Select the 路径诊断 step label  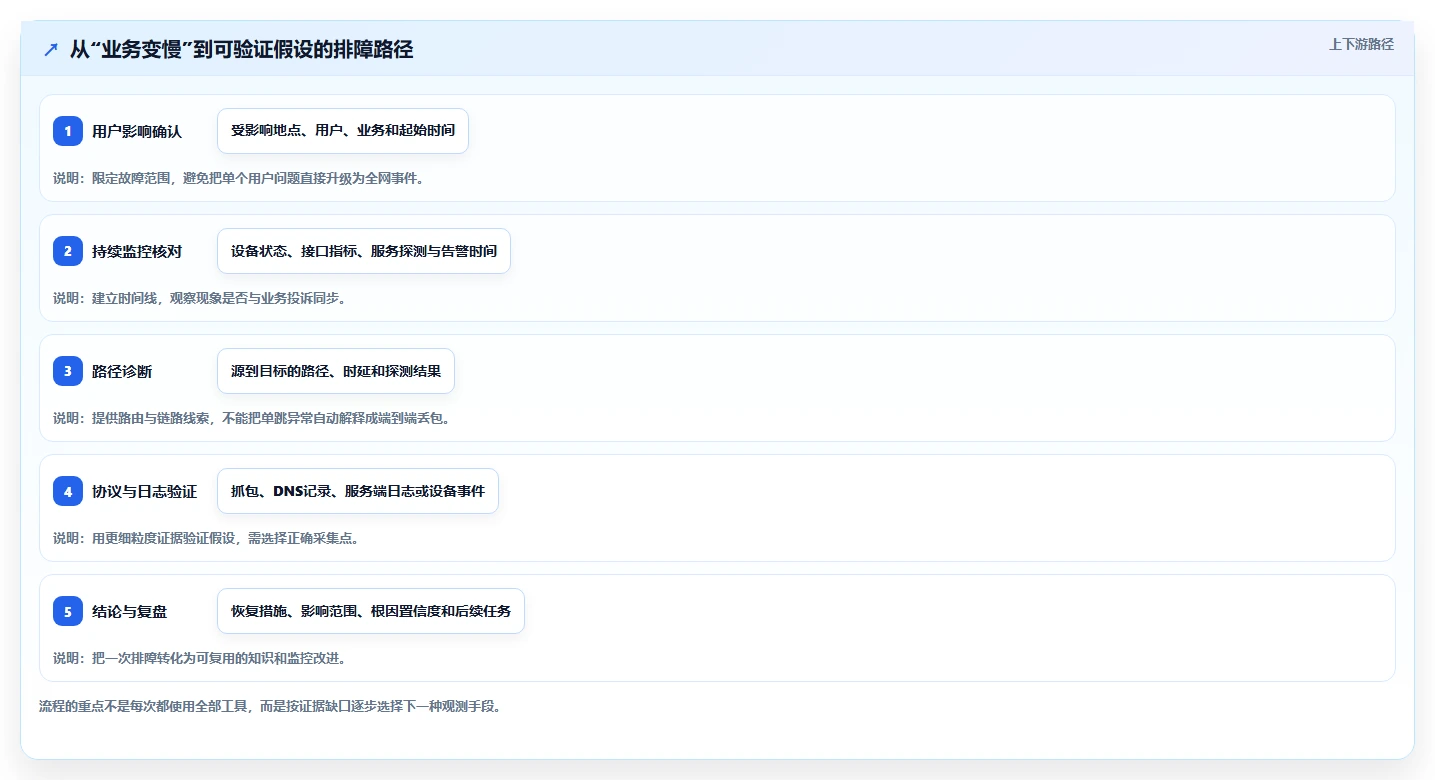coord(122,371)
